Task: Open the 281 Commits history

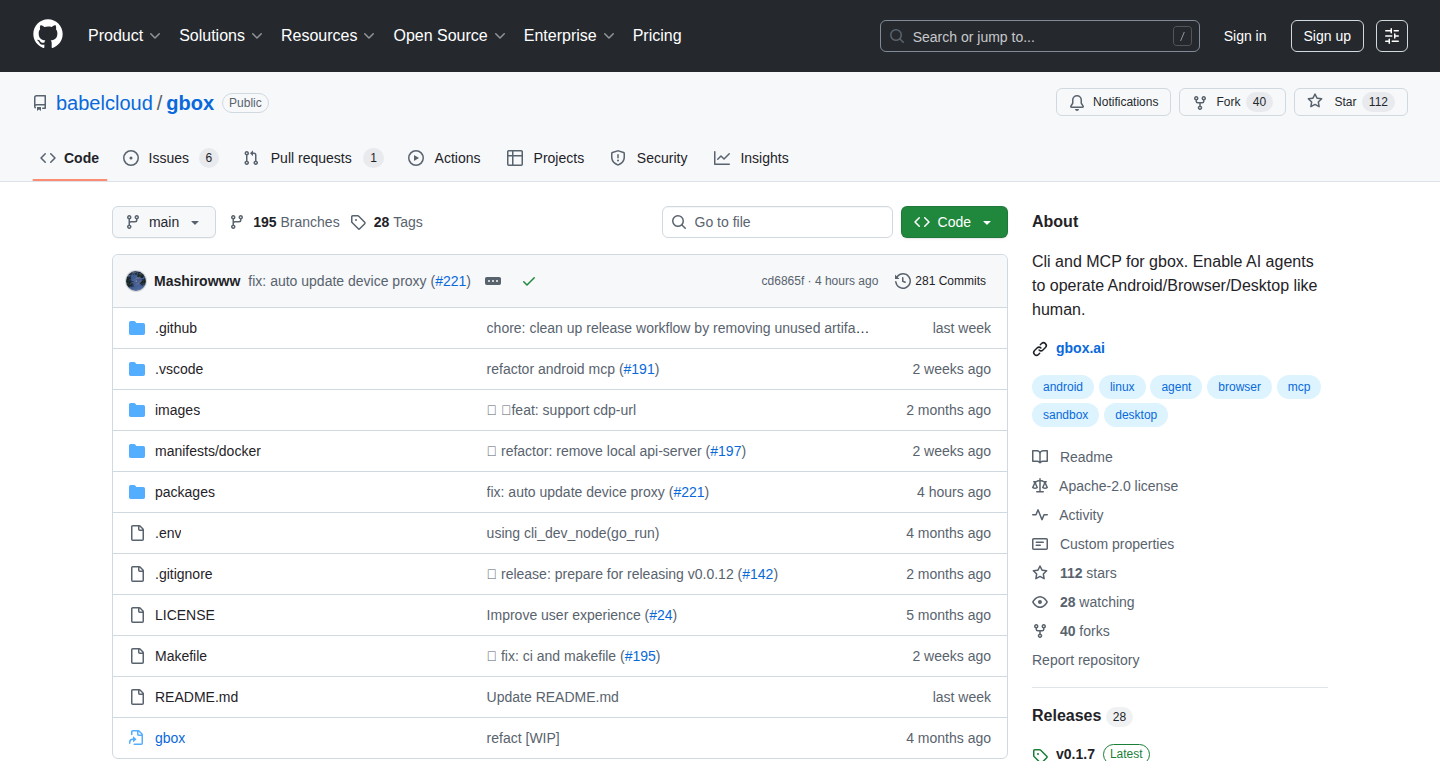Action: 941,281
